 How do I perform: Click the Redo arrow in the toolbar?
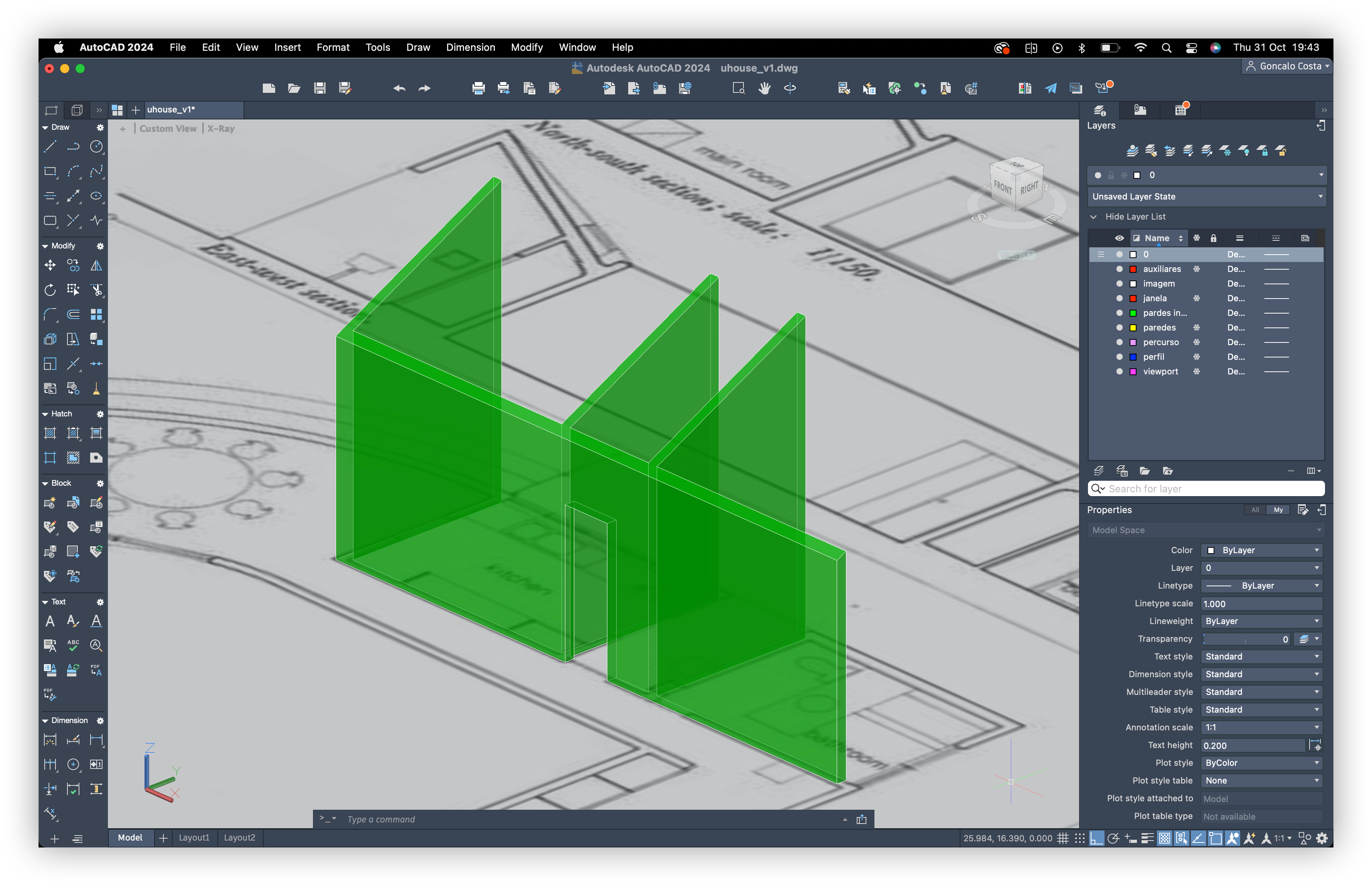point(424,88)
